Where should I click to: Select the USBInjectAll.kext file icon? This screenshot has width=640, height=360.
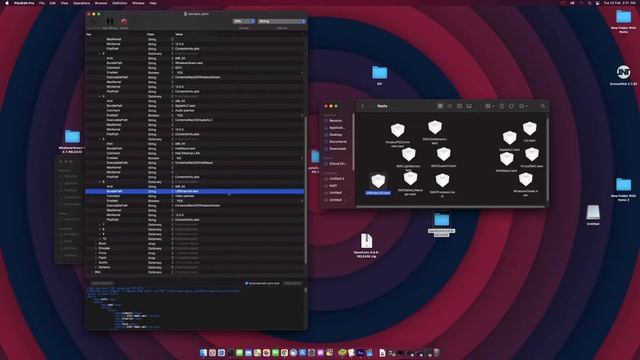pos(378,181)
